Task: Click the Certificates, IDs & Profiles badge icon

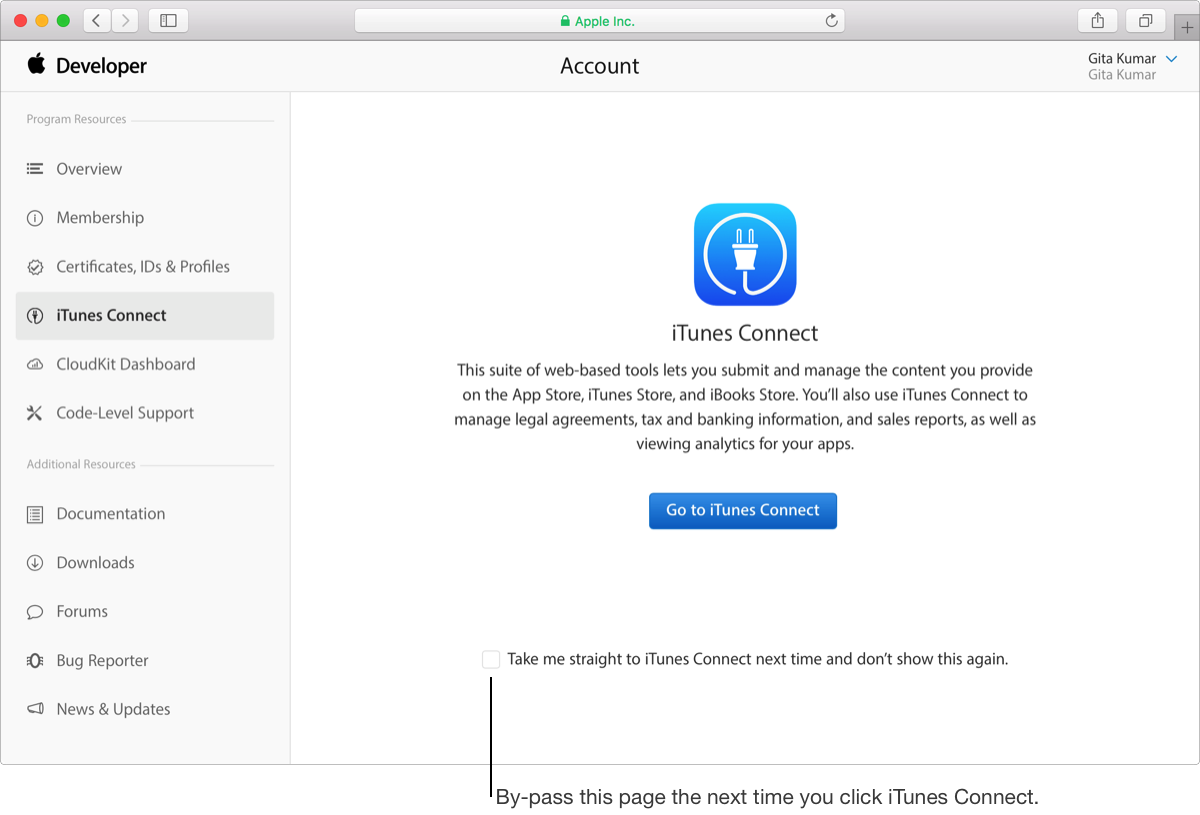Action: click(x=35, y=267)
